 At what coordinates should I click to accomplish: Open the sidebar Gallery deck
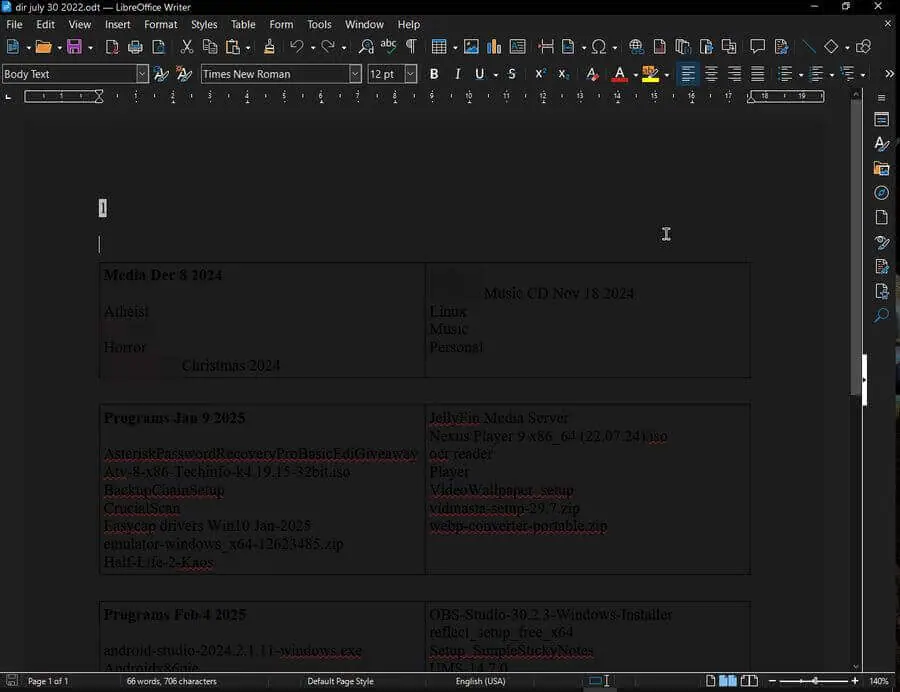882,168
